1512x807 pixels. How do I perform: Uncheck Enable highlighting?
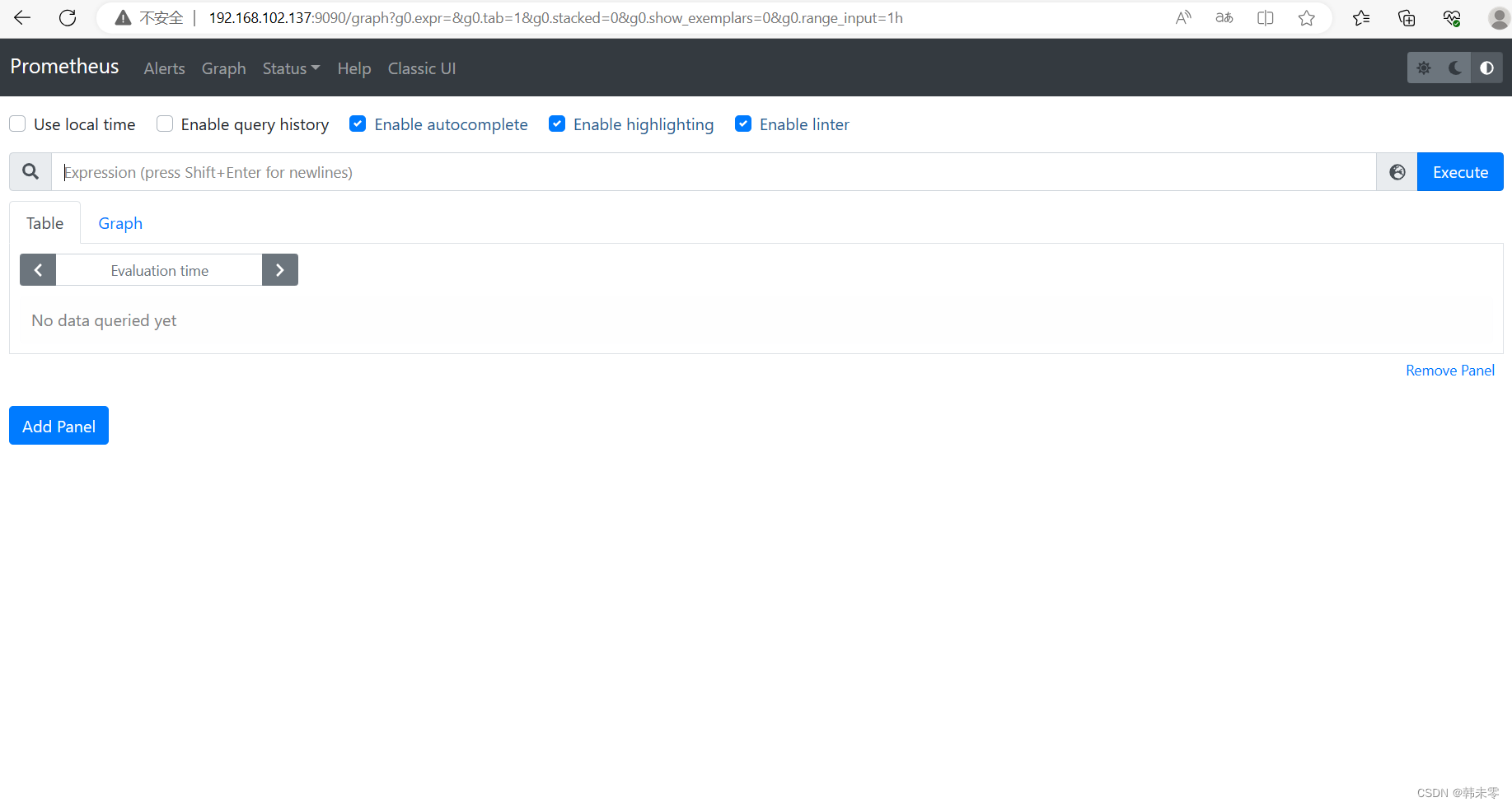[x=557, y=124]
